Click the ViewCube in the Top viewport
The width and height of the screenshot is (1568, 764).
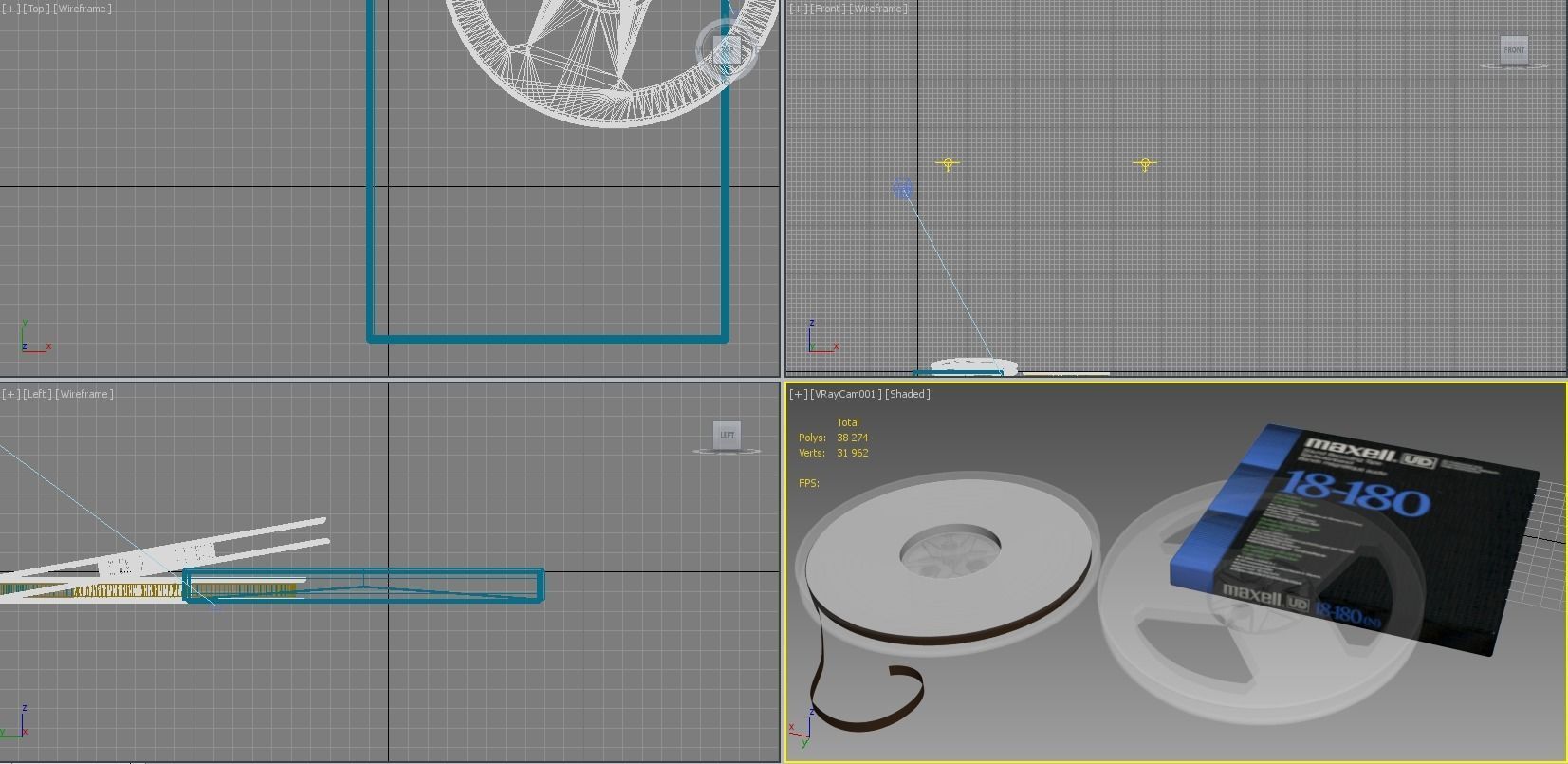727,49
